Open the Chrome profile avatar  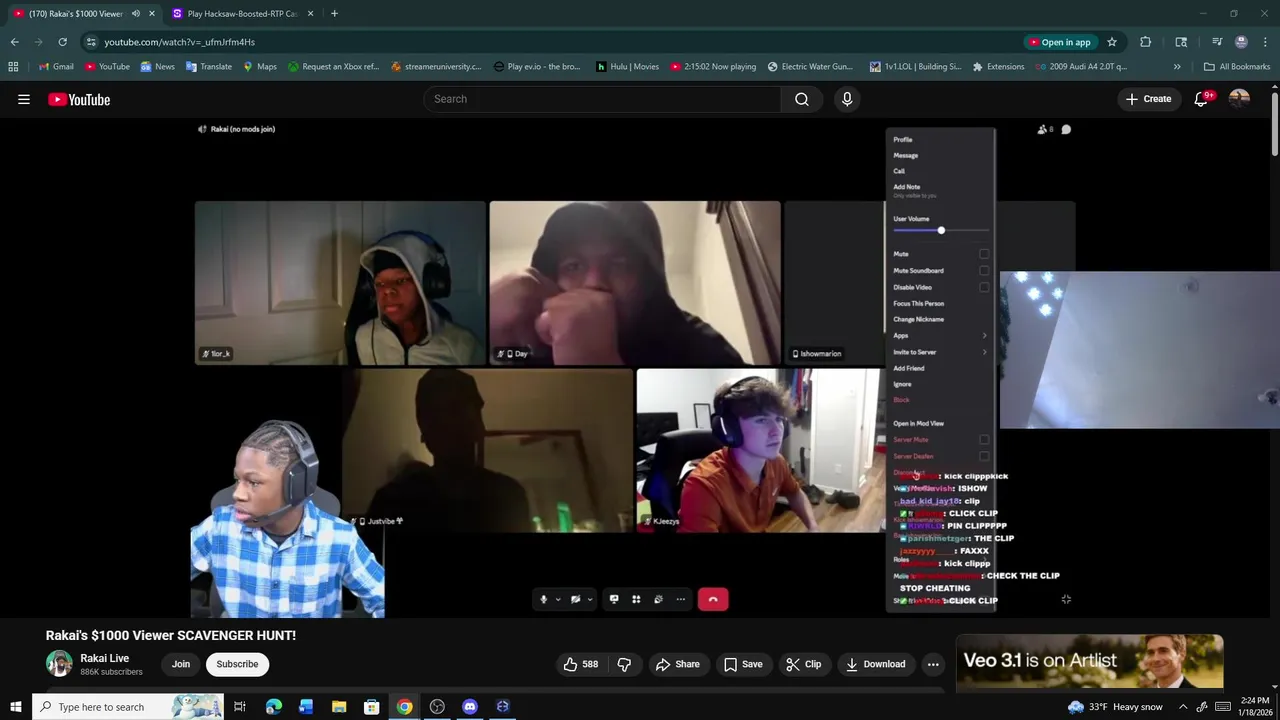click(x=1241, y=42)
